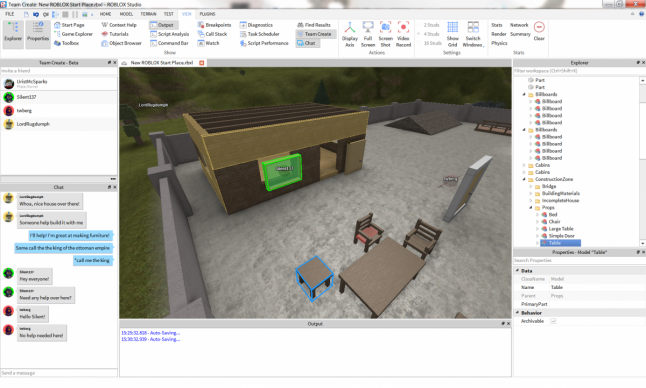Click the Physics stats button
This screenshot has width=646, height=388.
tap(499, 43)
